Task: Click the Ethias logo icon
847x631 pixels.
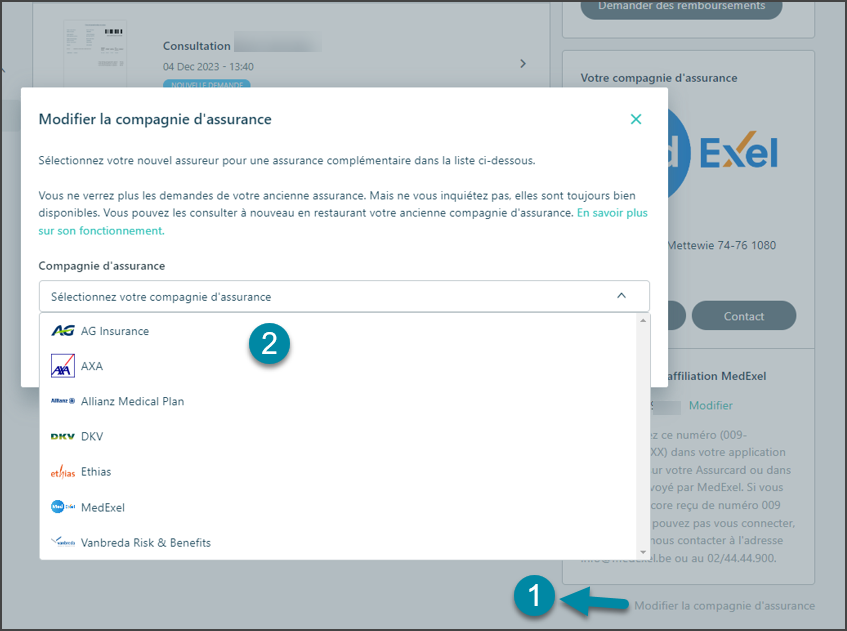Action: coord(63,472)
